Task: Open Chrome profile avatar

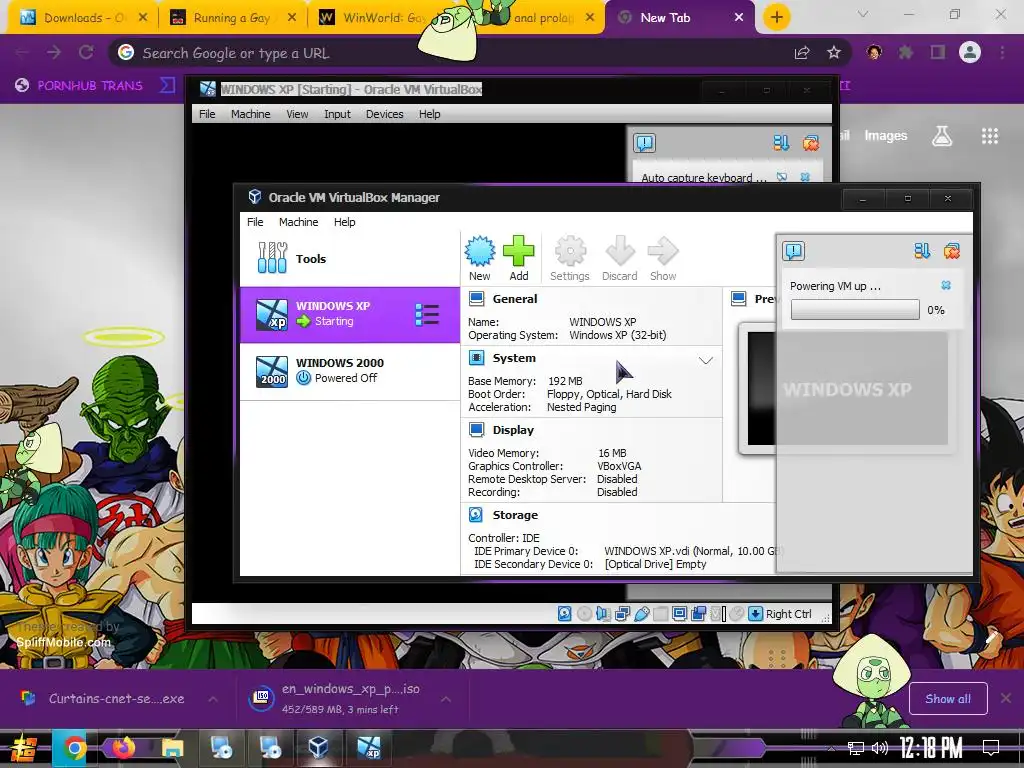Action: coord(970,52)
